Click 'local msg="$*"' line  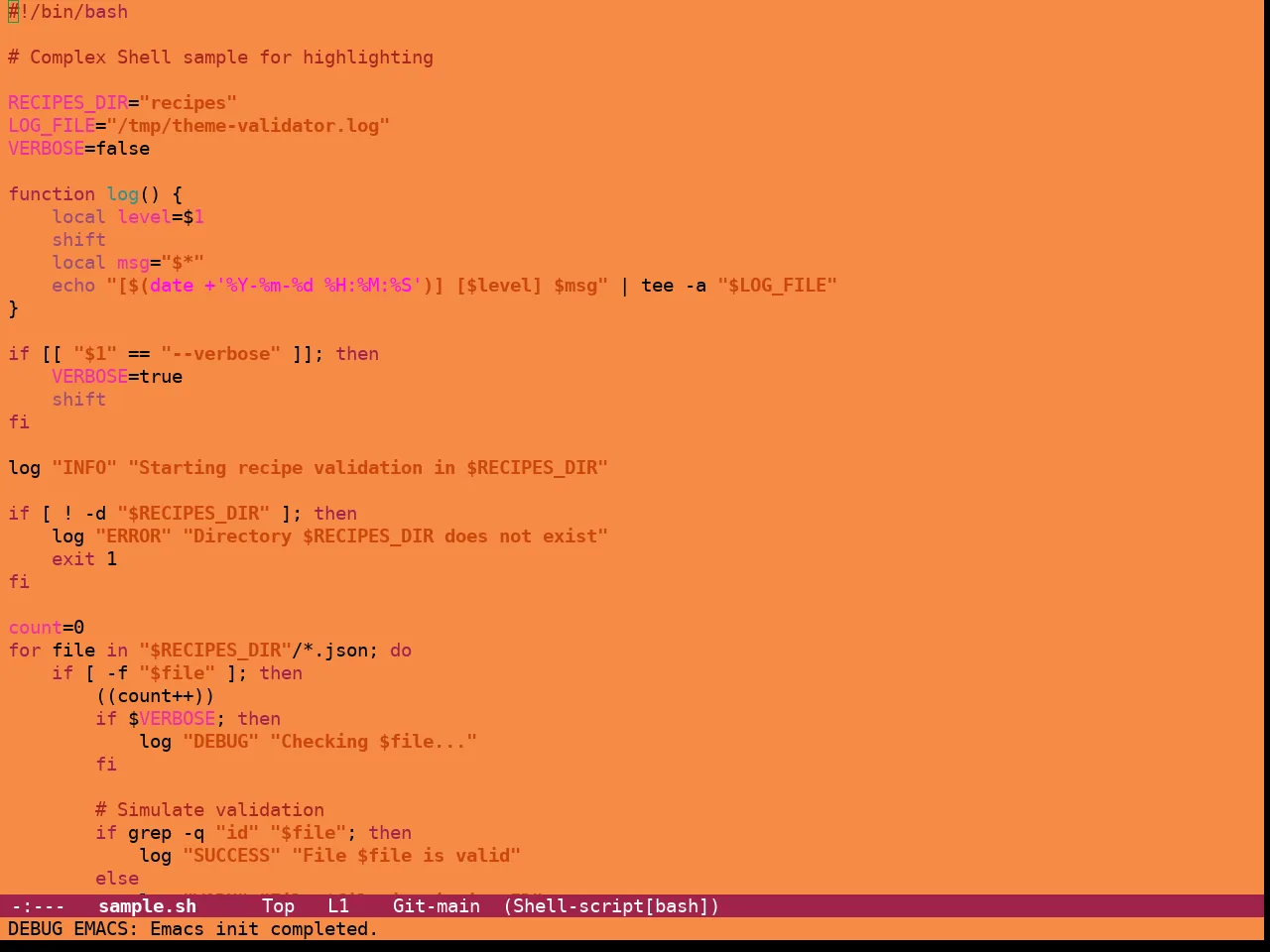point(128,263)
